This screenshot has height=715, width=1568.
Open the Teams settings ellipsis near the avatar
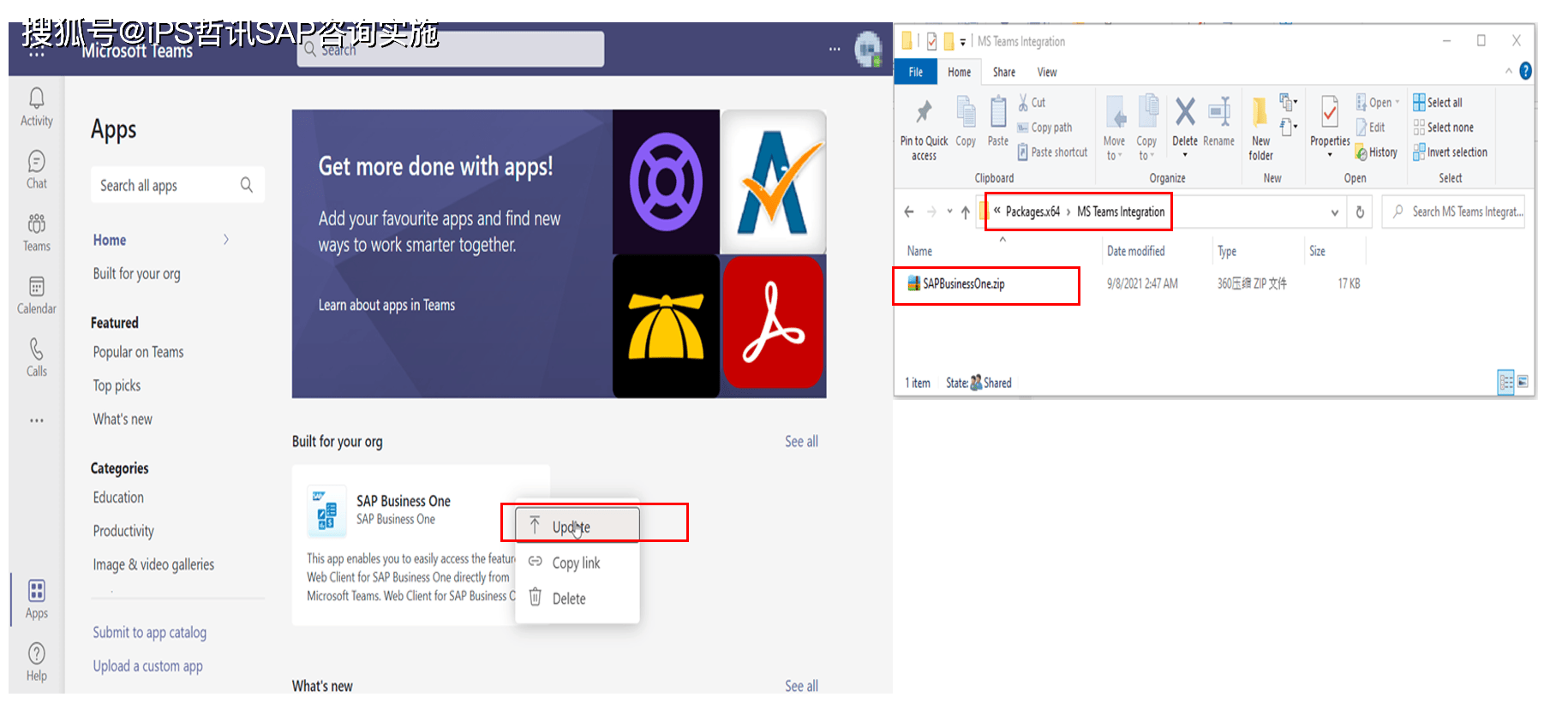[835, 49]
